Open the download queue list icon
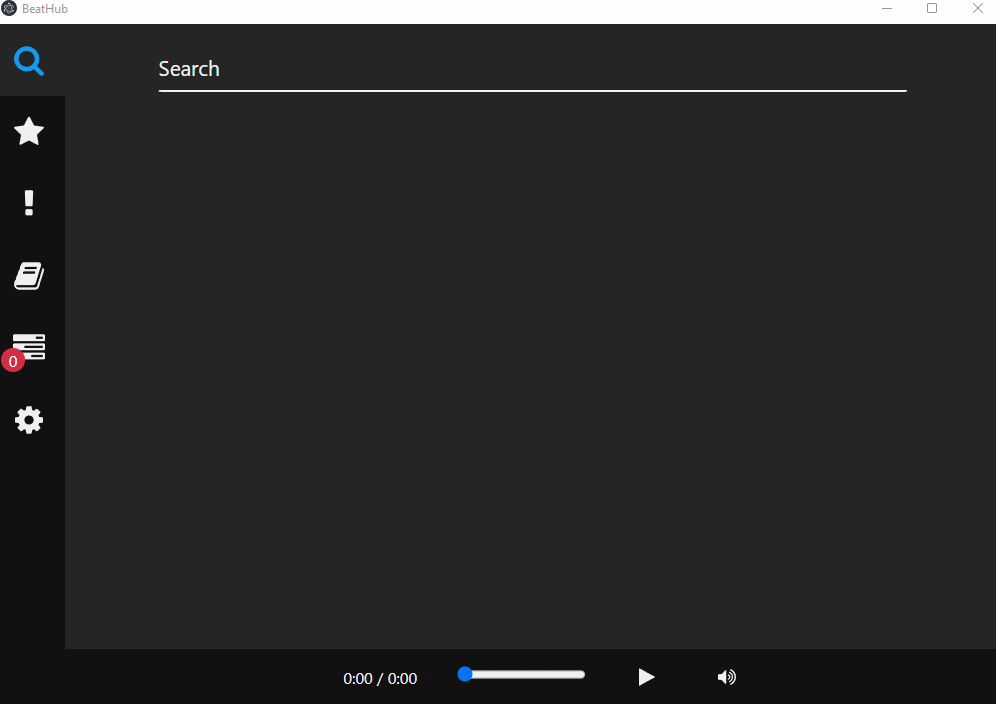This screenshot has height=704, width=996. (29, 346)
